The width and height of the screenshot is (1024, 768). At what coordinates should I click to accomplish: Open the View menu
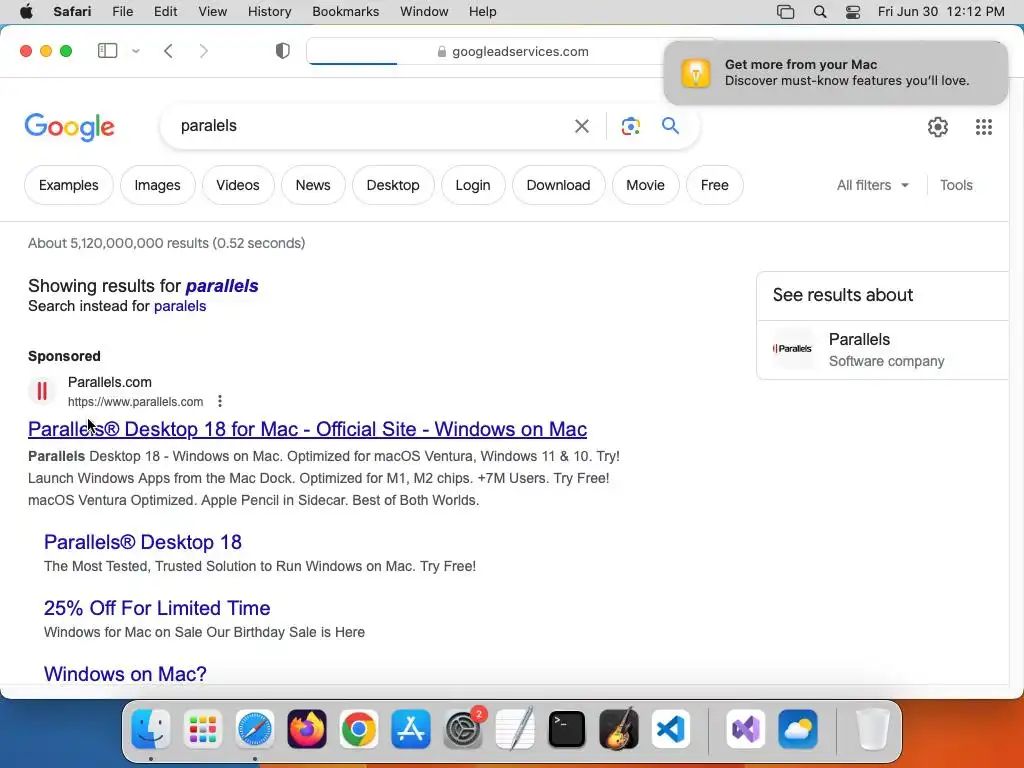213,11
